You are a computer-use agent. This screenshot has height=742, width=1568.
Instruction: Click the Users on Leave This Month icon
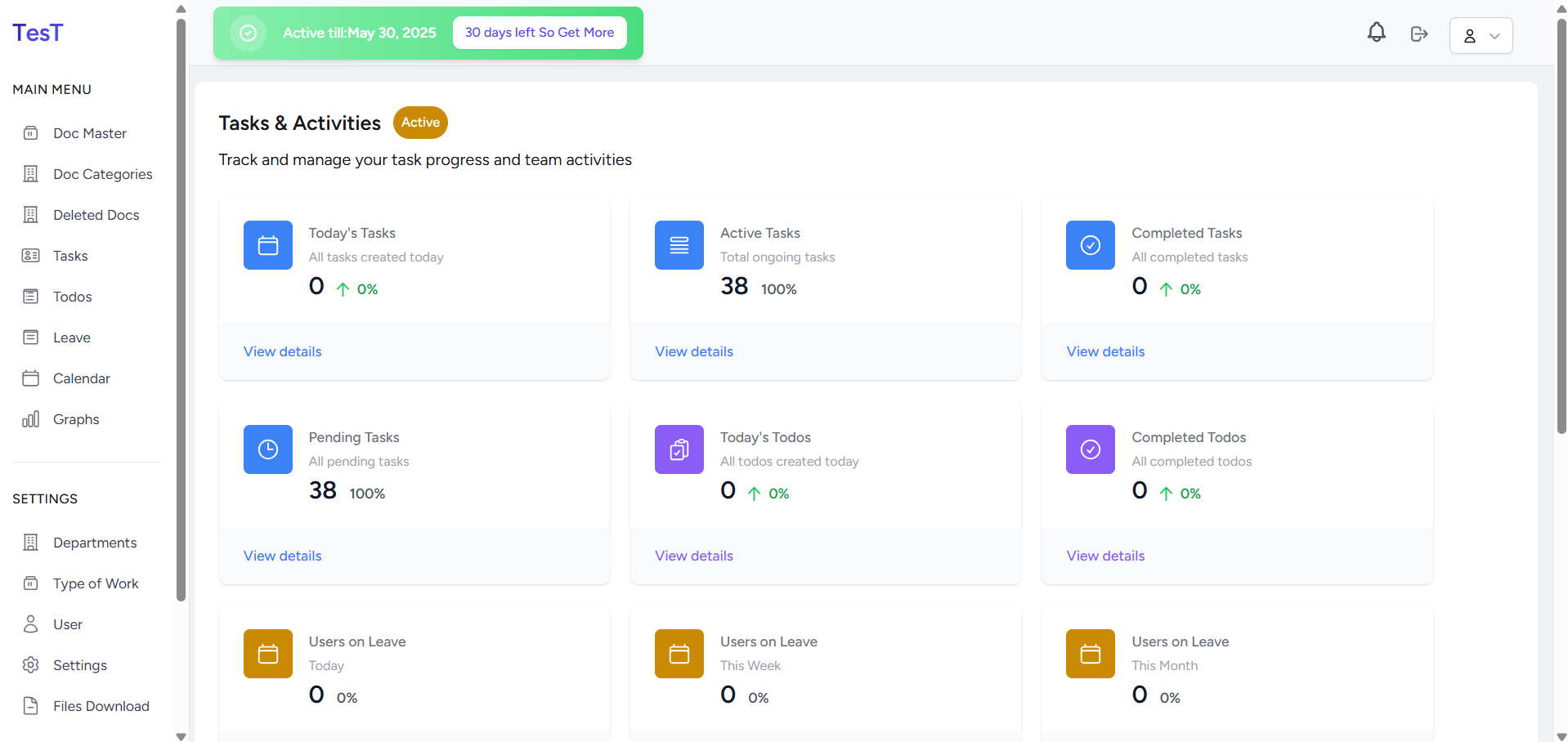pos(1091,654)
